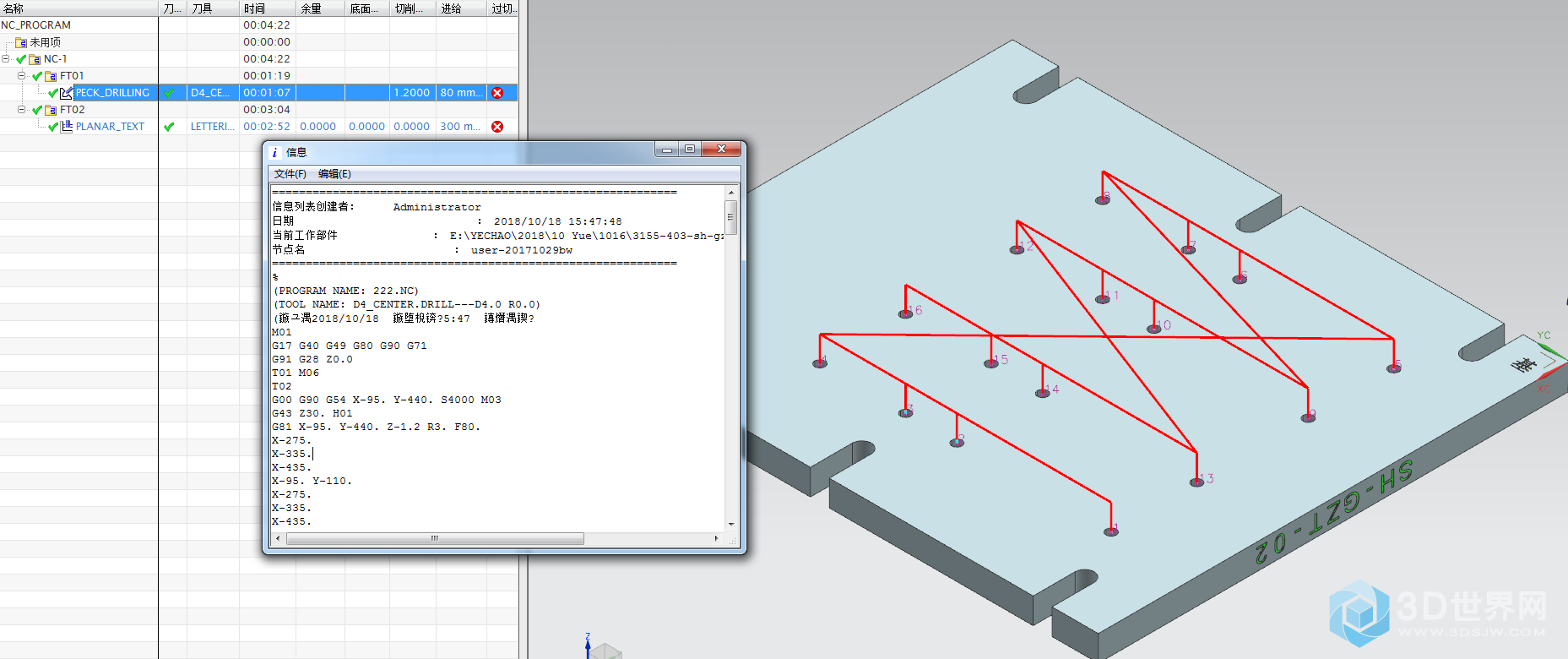The image size is (1568, 659).
Task: Select the NC-1 tree item label
Action: click(x=55, y=59)
